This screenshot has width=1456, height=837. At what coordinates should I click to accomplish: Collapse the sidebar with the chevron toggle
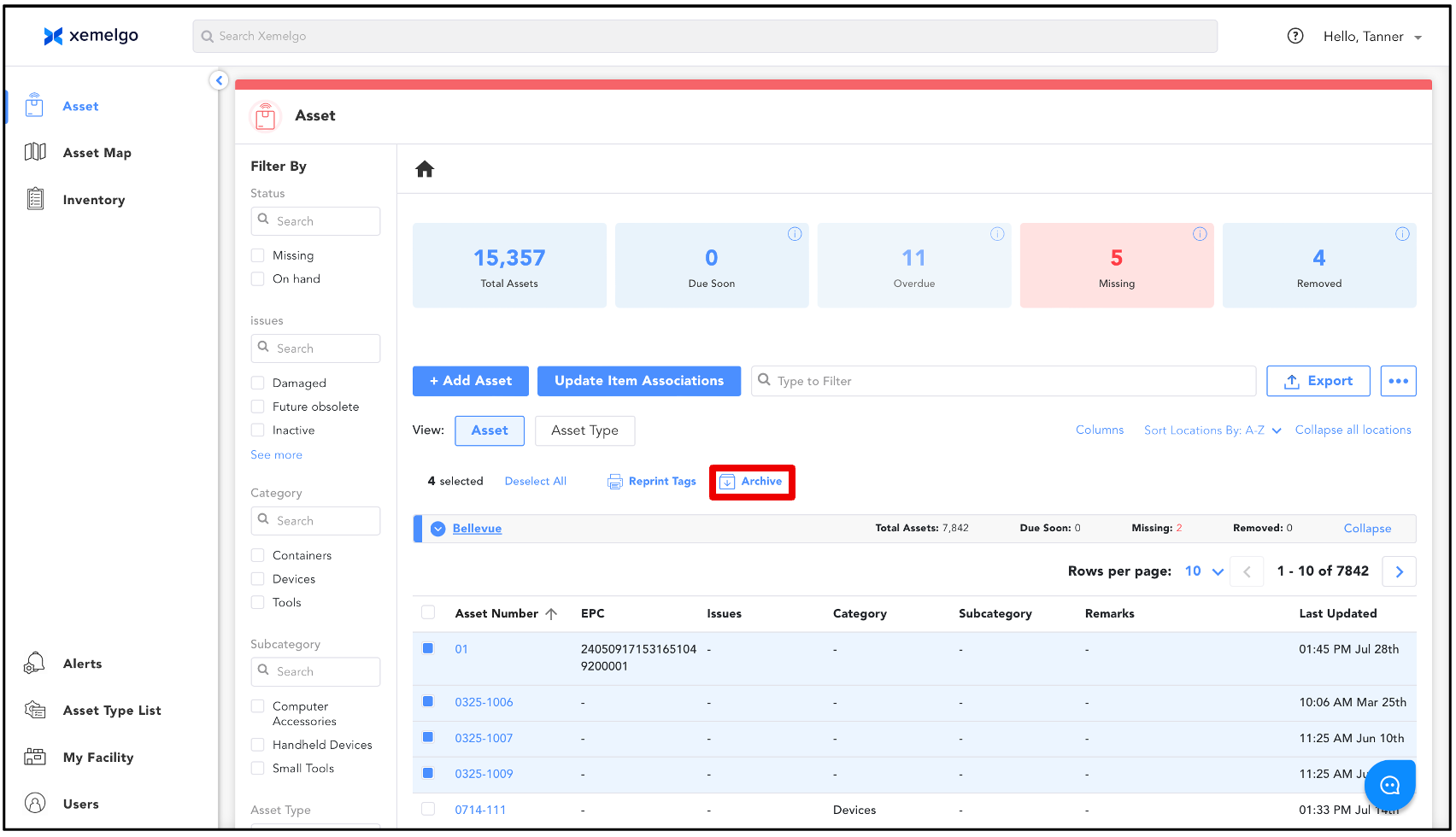(x=219, y=80)
